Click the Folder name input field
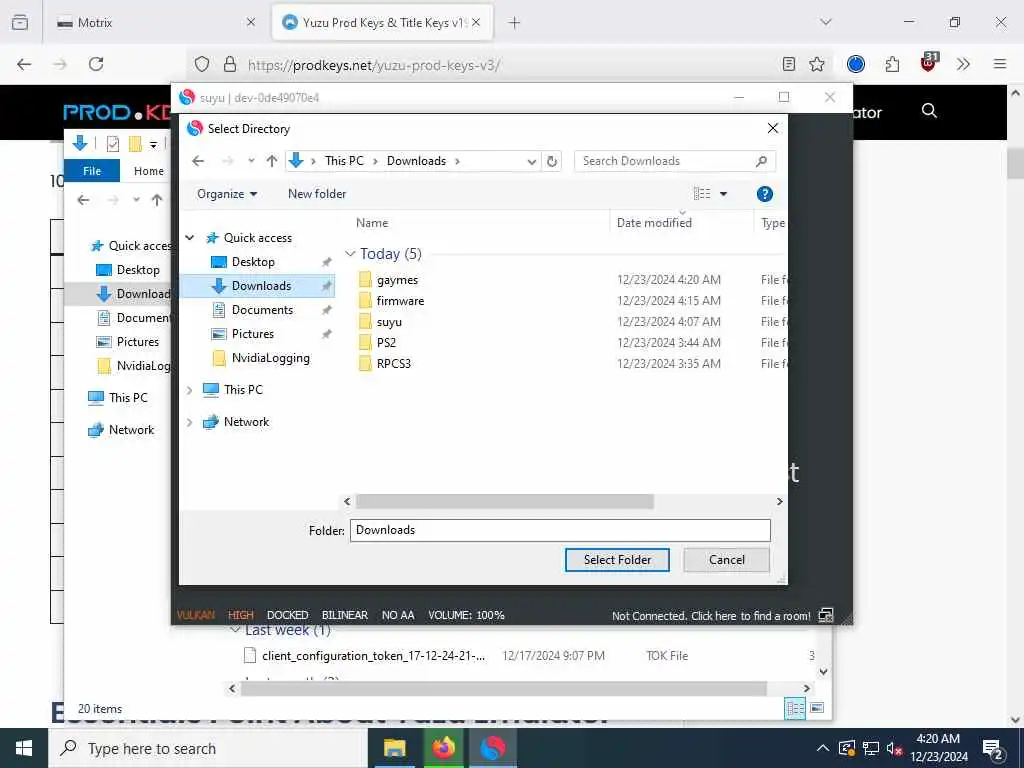Viewport: 1024px width, 768px height. 560,530
